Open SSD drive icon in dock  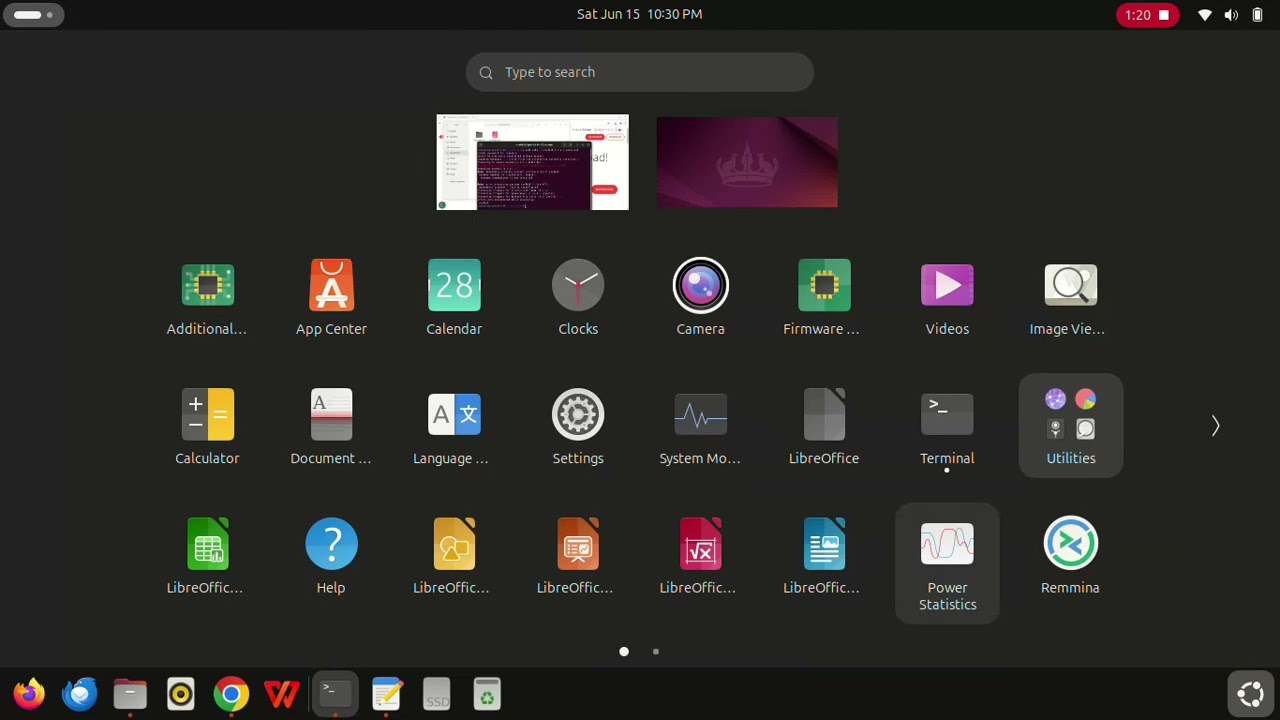coord(437,694)
